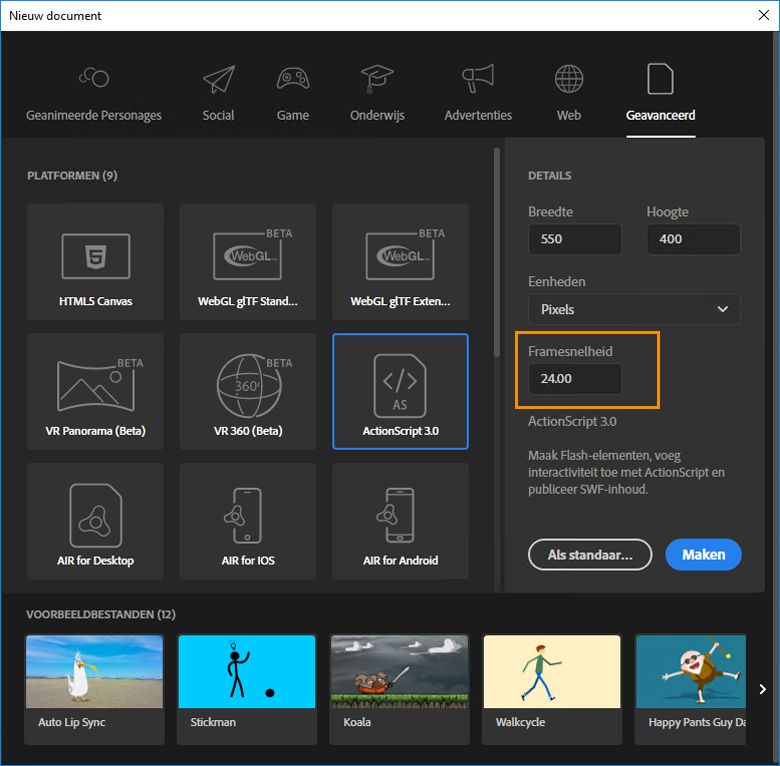Select the ActionScript 3.0 platform
This screenshot has height=766, width=780.
click(400, 391)
